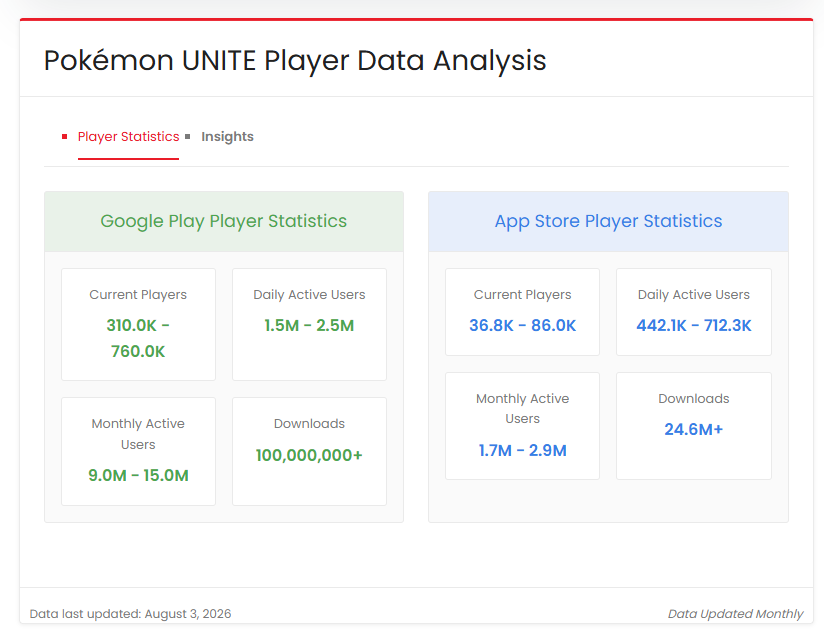Click the 24.6M+ downloads value
Viewport: 824px width, 629px height.
point(694,429)
